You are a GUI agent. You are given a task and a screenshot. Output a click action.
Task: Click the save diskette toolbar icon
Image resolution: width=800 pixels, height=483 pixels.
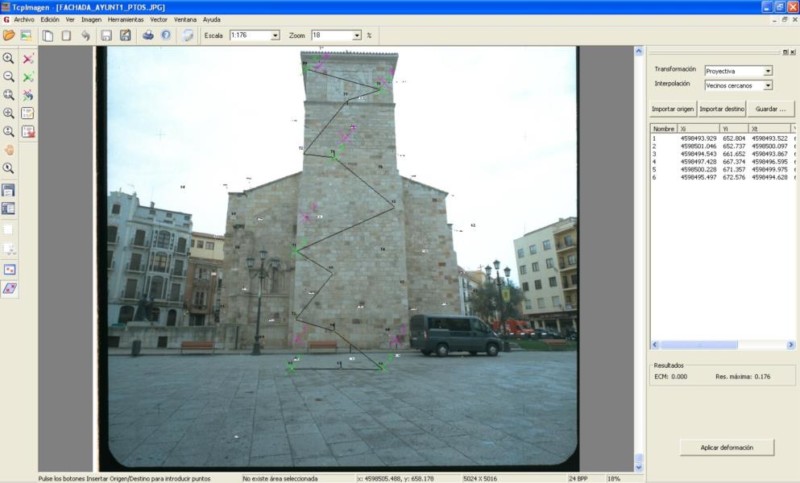point(106,35)
